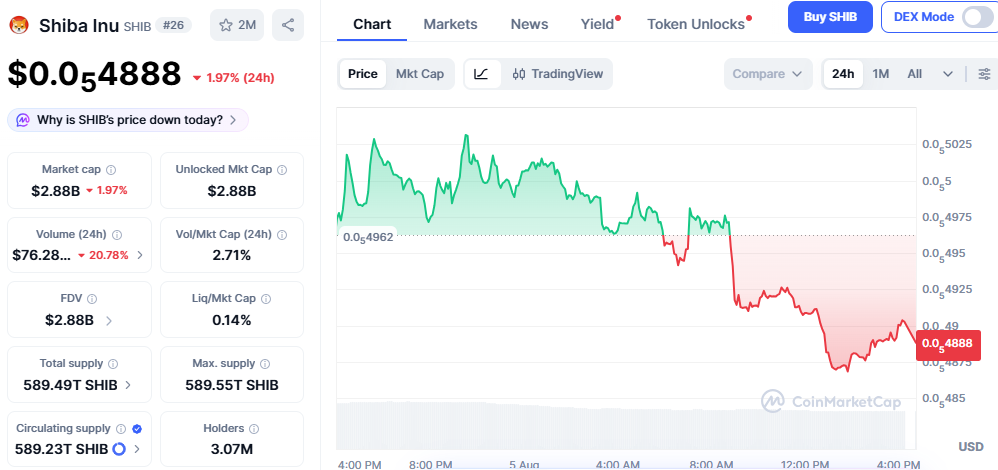The width and height of the screenshot is (998, 470).
Task: Click the 20.78% volume change value
Action: pyautogui.click(x=103, y=255)
